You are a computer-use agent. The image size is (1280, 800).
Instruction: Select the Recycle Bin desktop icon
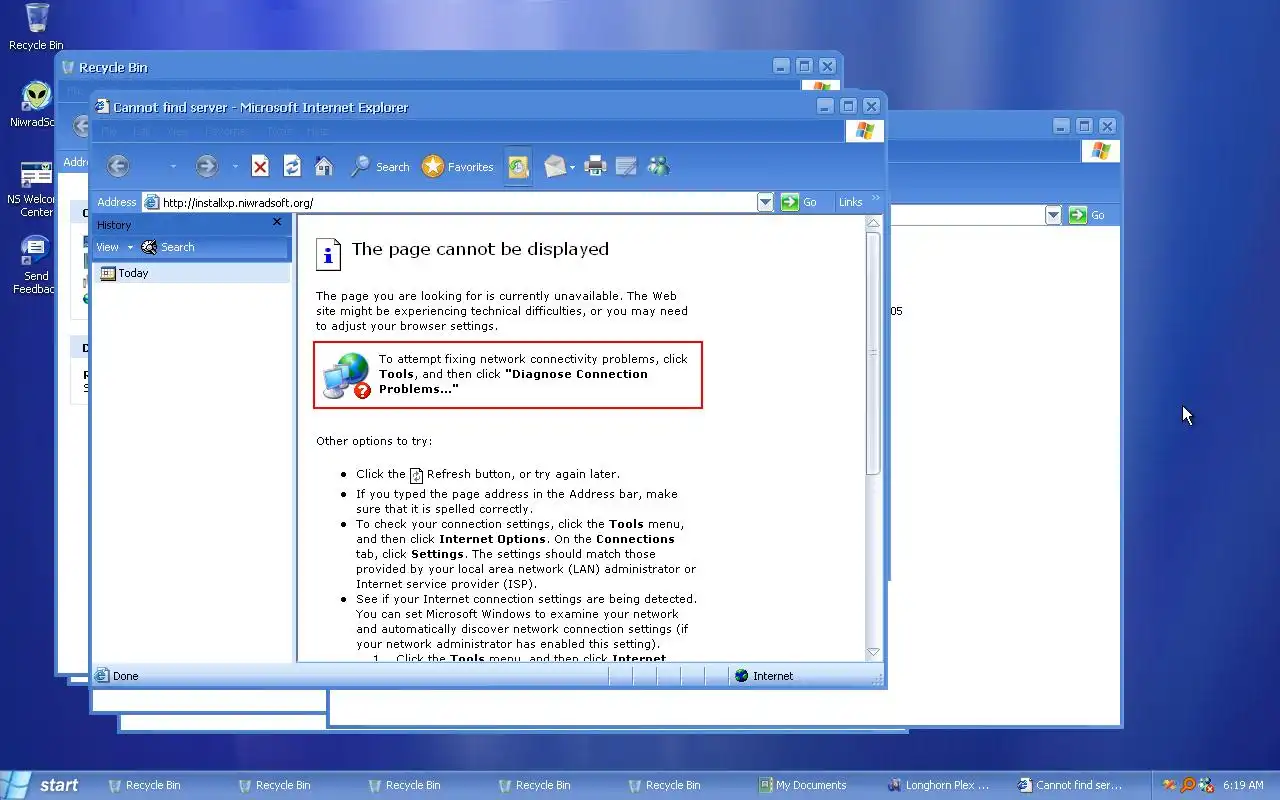pos(36,27)
